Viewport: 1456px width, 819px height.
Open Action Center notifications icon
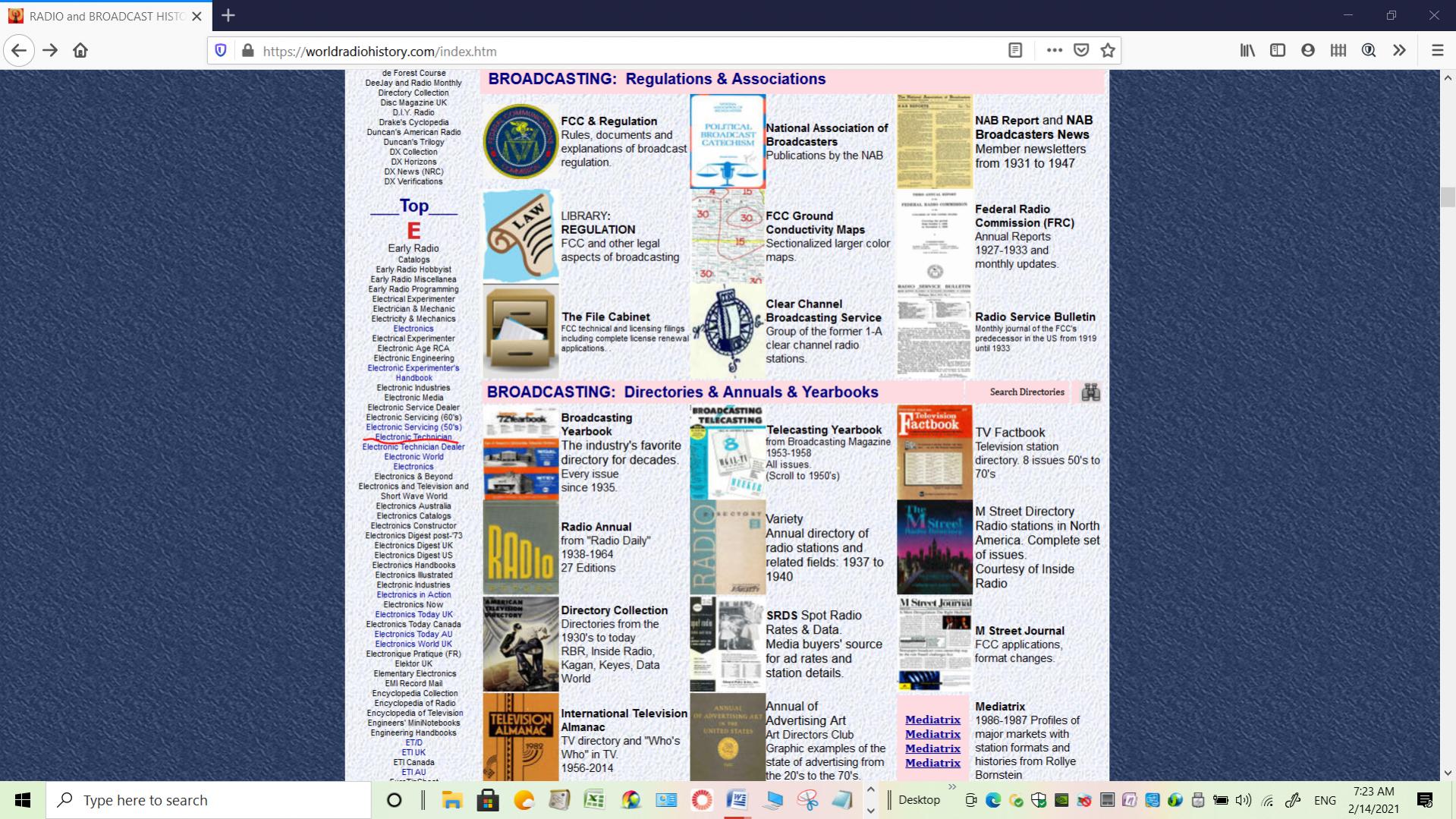pos(1425,800)
